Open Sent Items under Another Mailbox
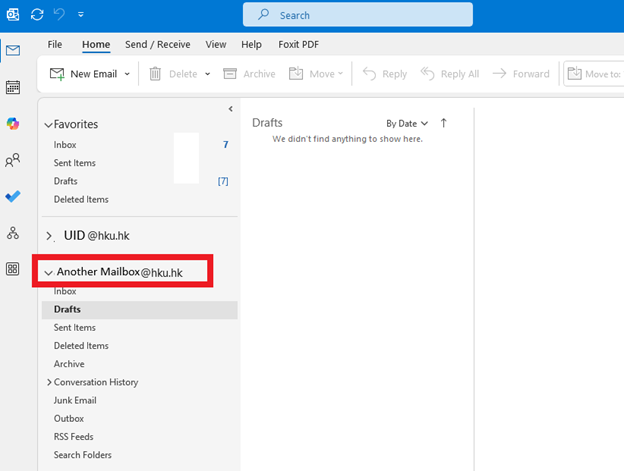The height and width of the screenshot is (471, 624). point(139,328)
